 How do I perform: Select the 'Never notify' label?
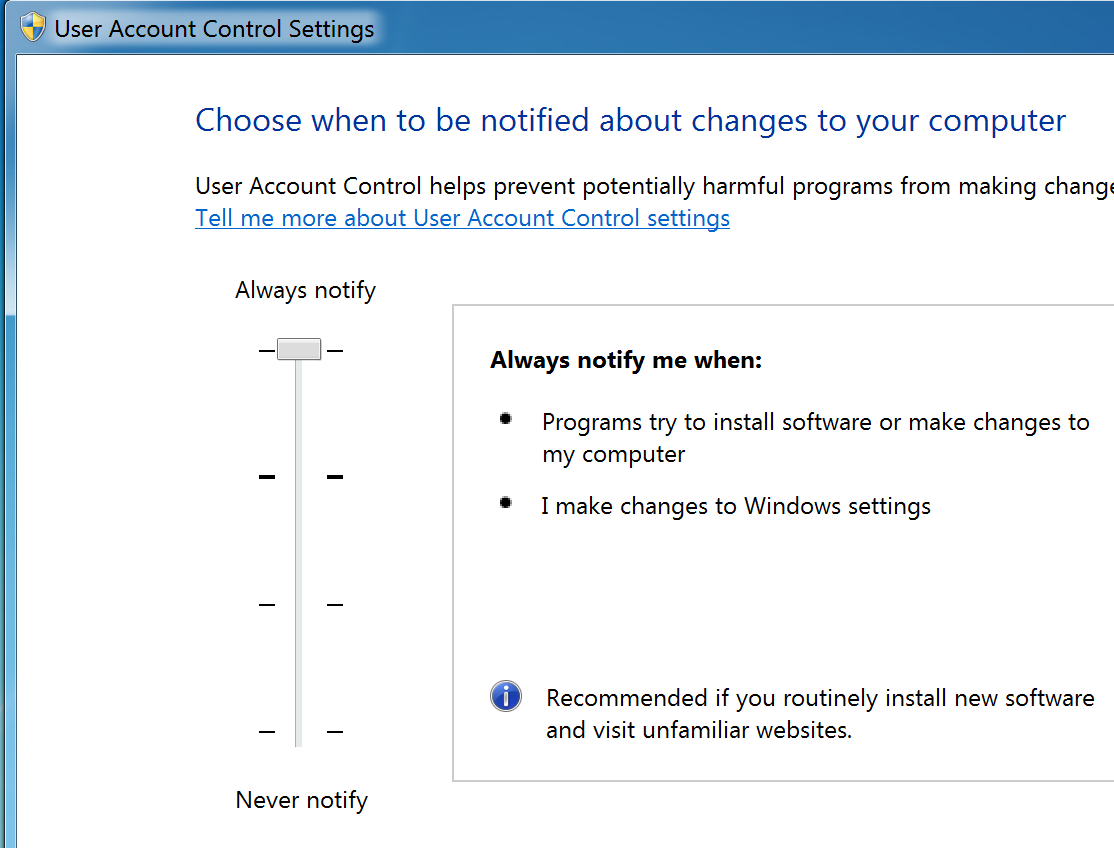point(302,800)
